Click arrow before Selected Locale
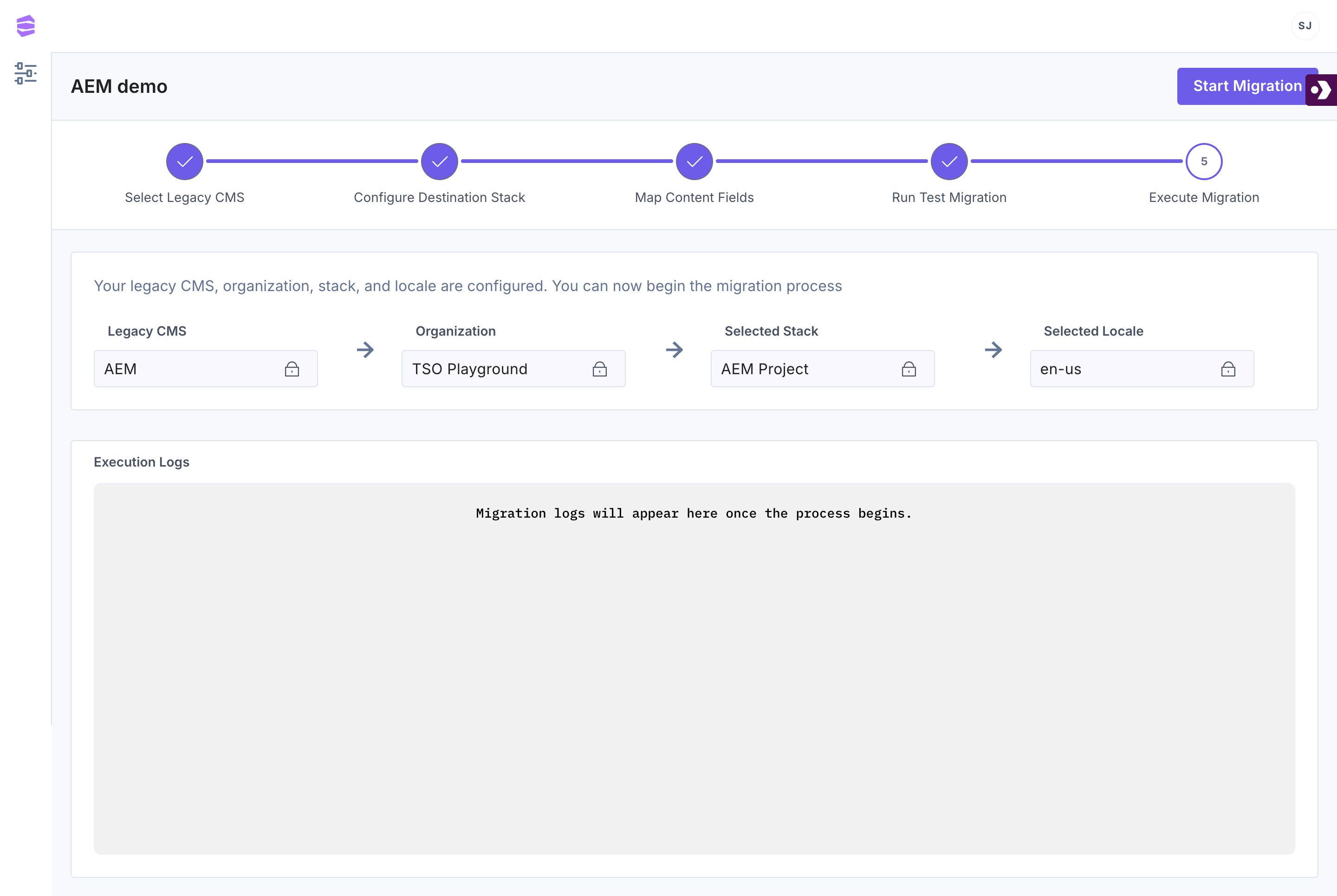 [993, 350]
